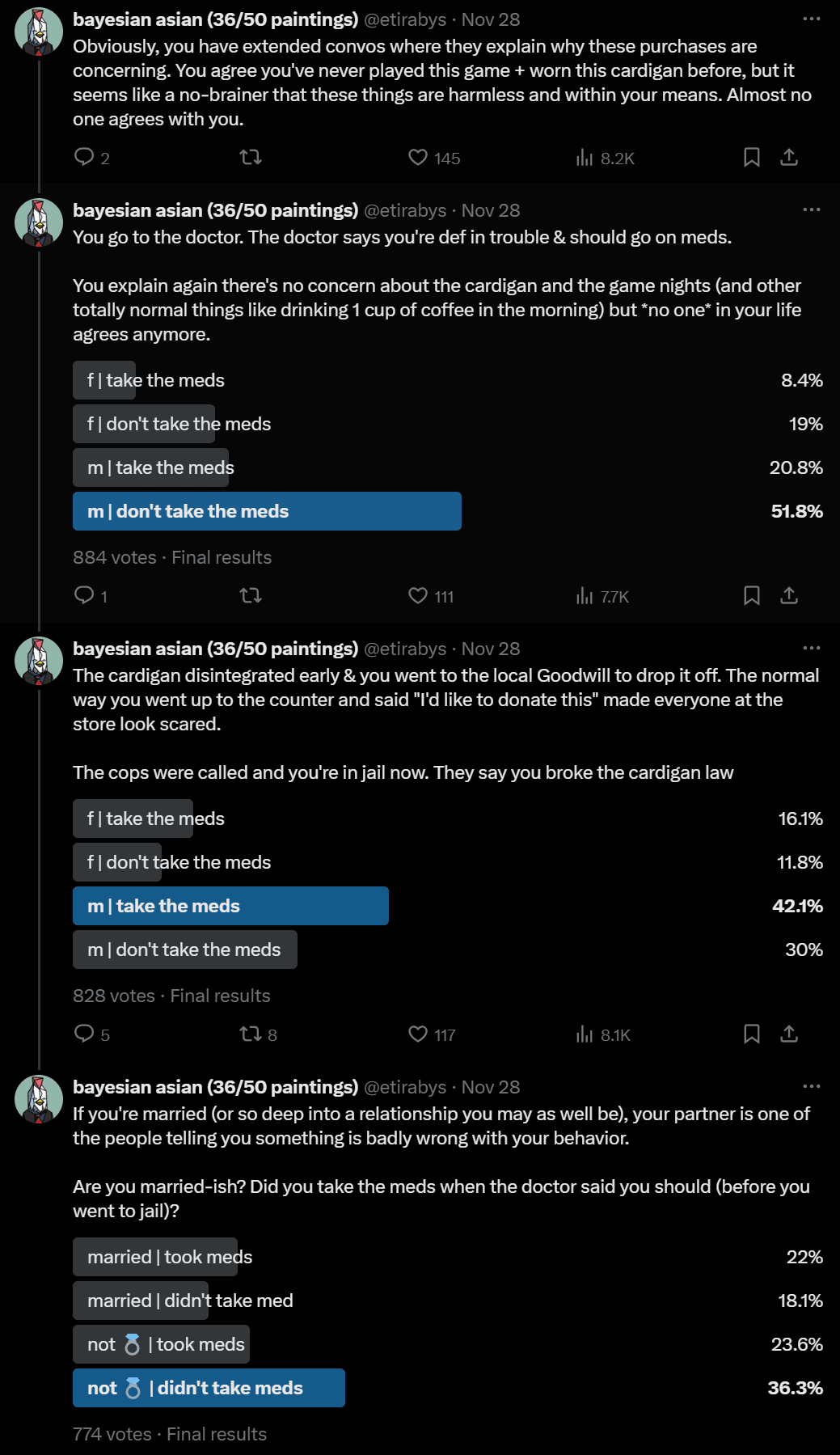The image size is (840, 1455).
Task: Select the "m | take the meds" 42.1% result
Action: [x=230, y=906]
